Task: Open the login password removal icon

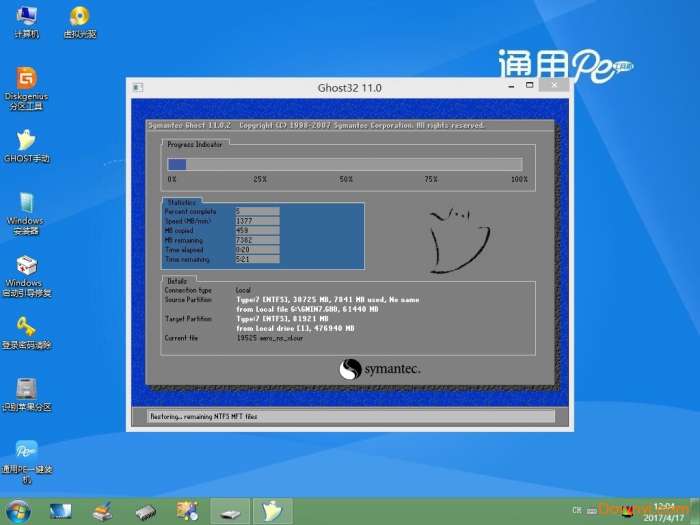Action: [x=27, y=333]
